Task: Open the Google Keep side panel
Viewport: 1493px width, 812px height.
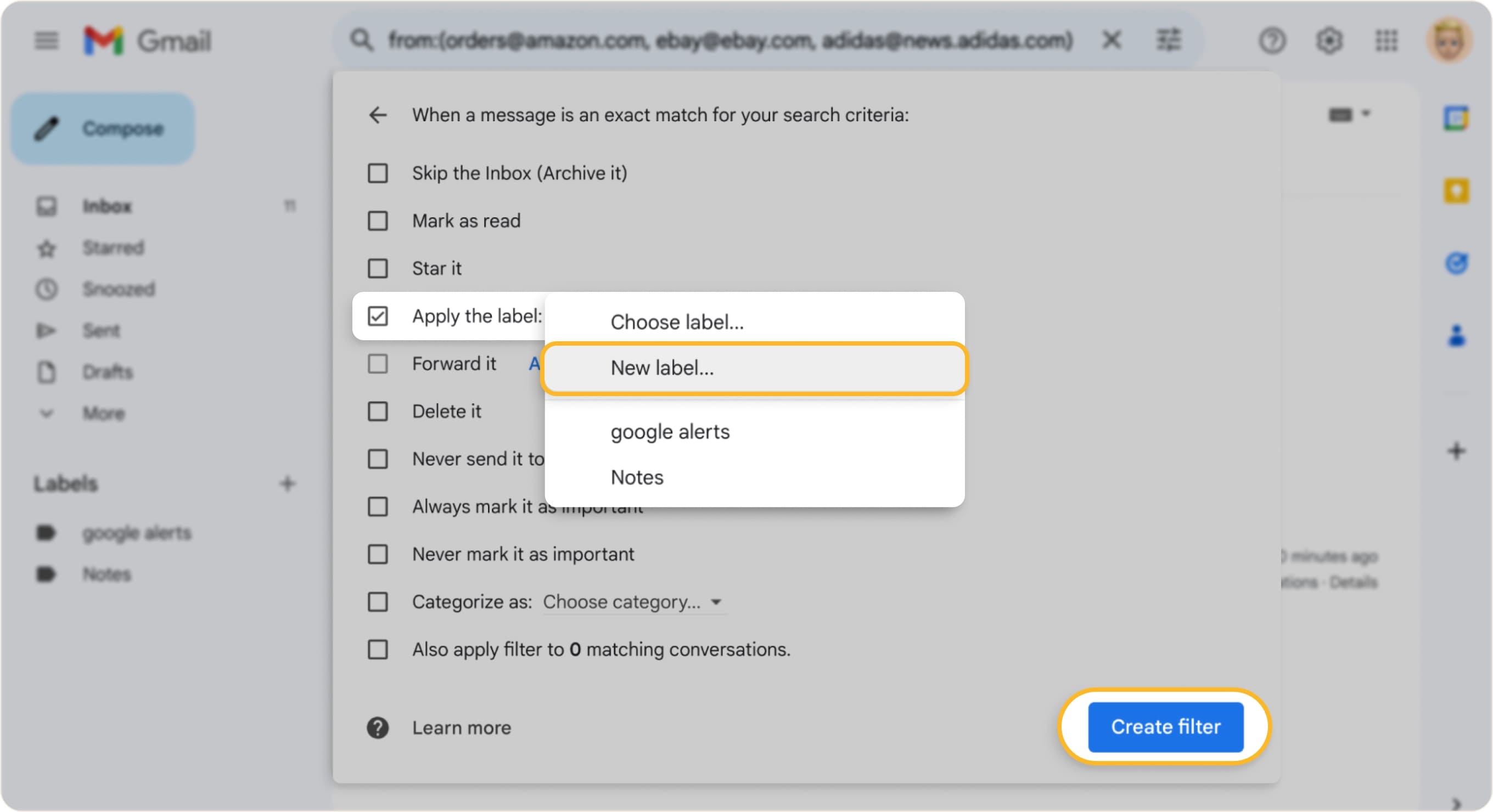Action: [1456, 191]
